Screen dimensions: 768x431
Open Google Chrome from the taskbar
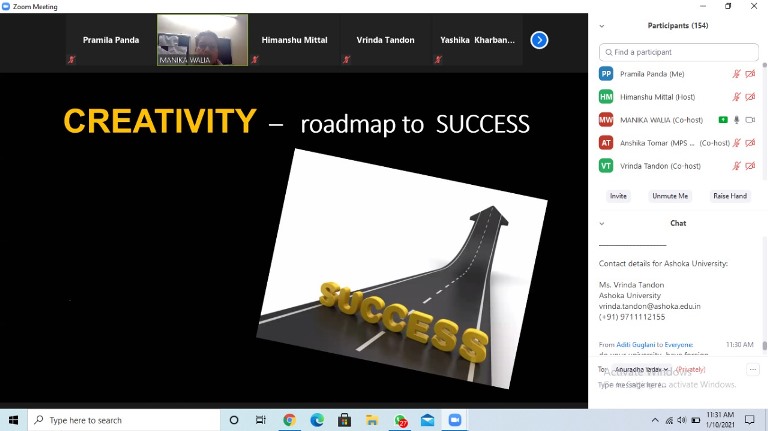(x=289, y=421)
